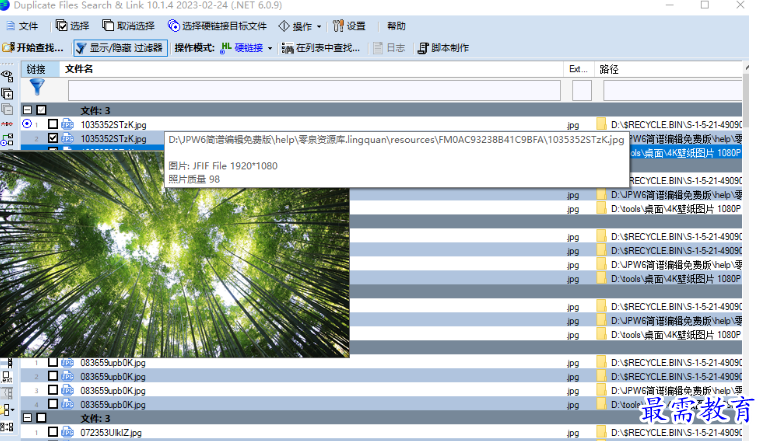Click the folder icon in row 3 083659upb0K.jpg

point(601,390)
